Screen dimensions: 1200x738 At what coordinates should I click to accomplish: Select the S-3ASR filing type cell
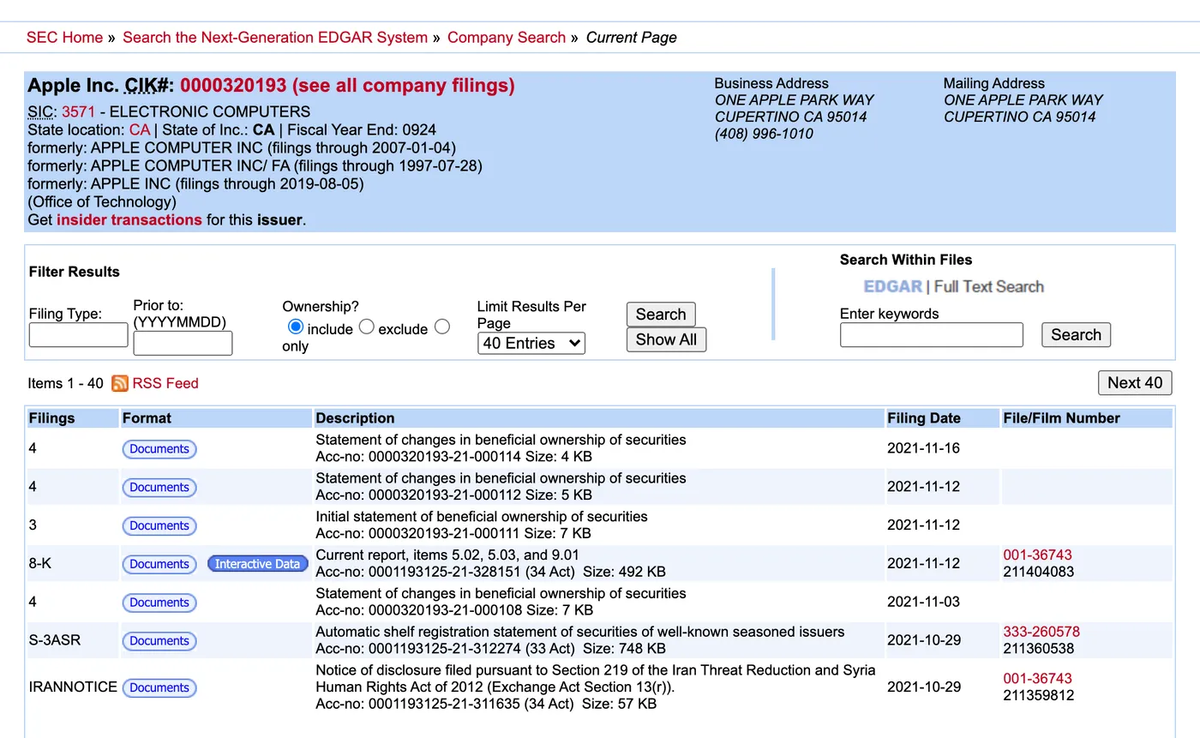point(54,640)
